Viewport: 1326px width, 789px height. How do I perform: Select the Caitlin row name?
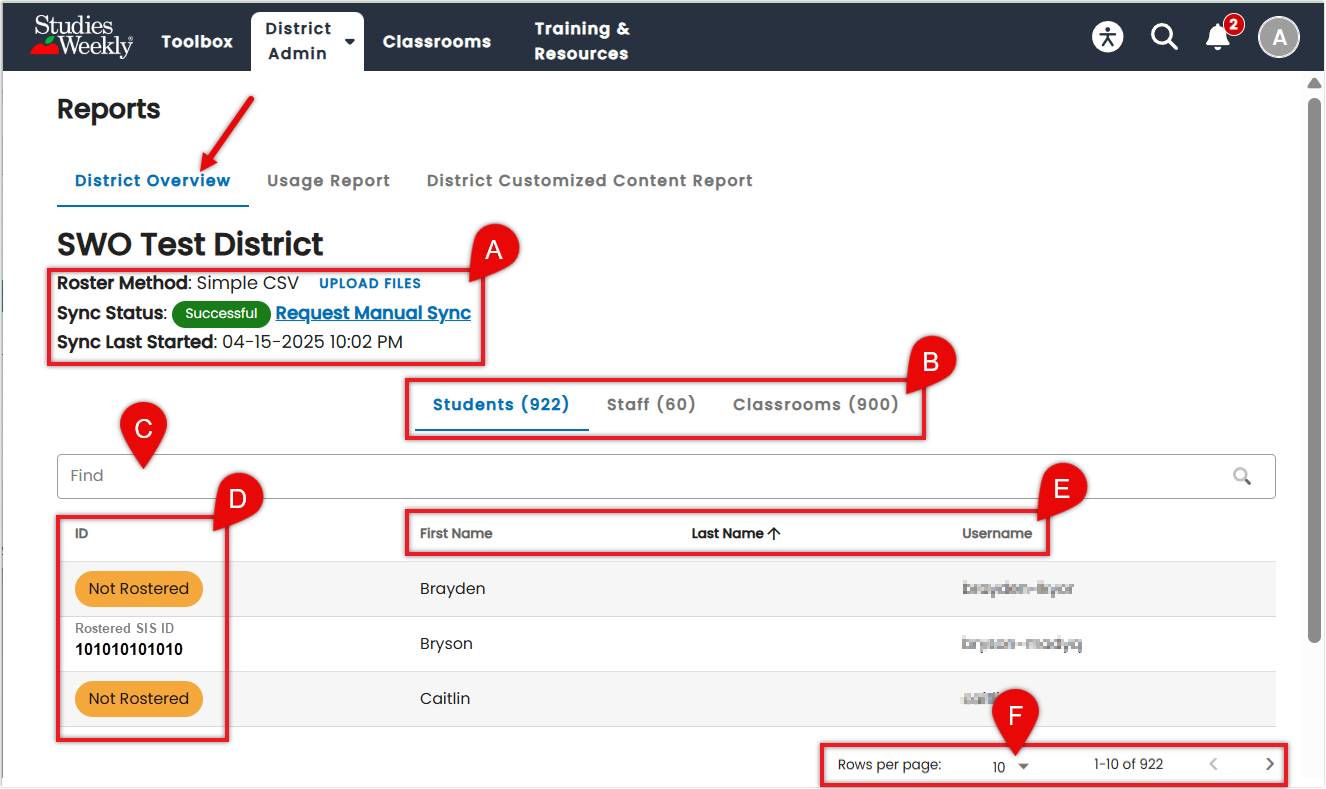[x=445, y=699]
